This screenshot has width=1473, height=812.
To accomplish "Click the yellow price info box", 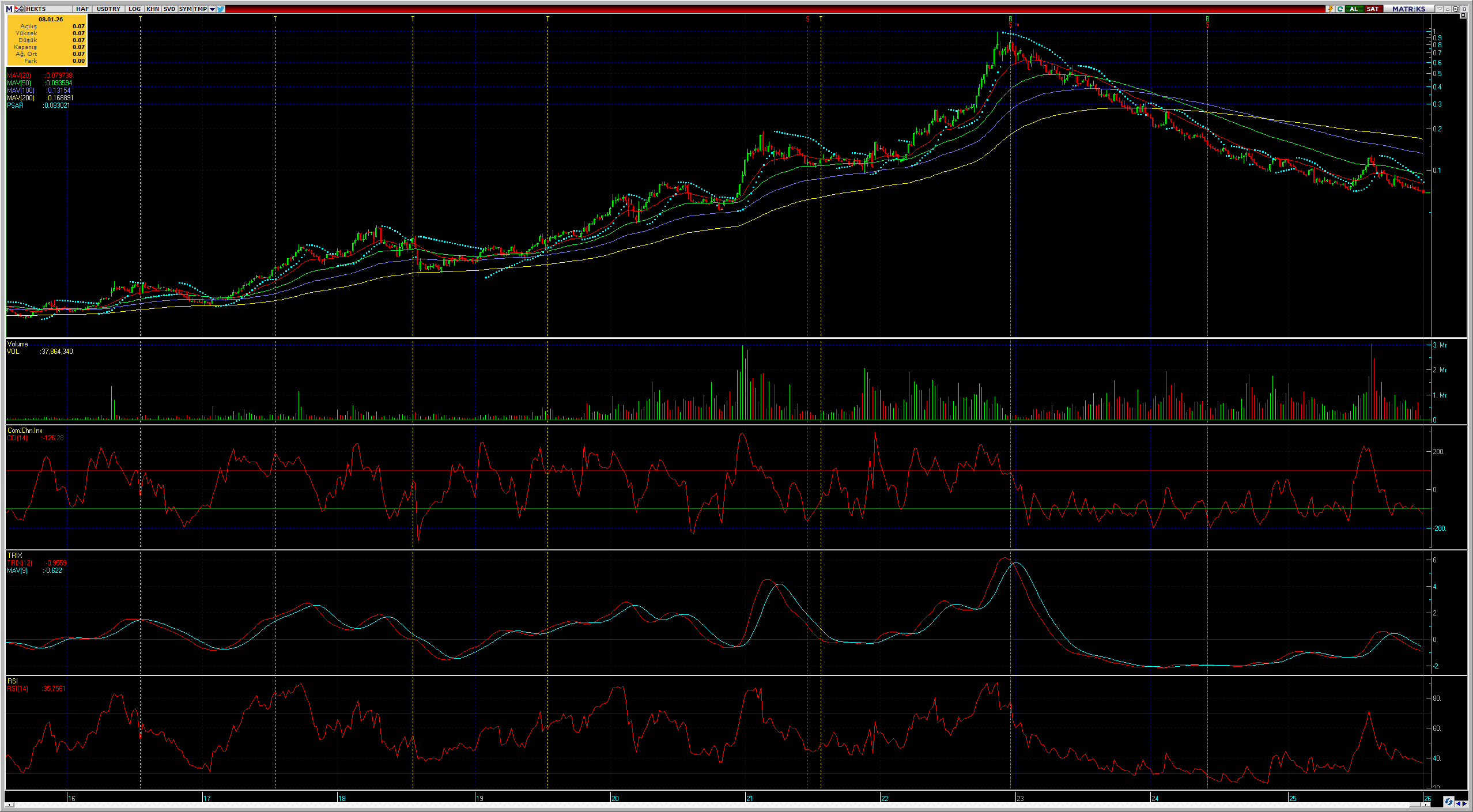I will (47, 40).
